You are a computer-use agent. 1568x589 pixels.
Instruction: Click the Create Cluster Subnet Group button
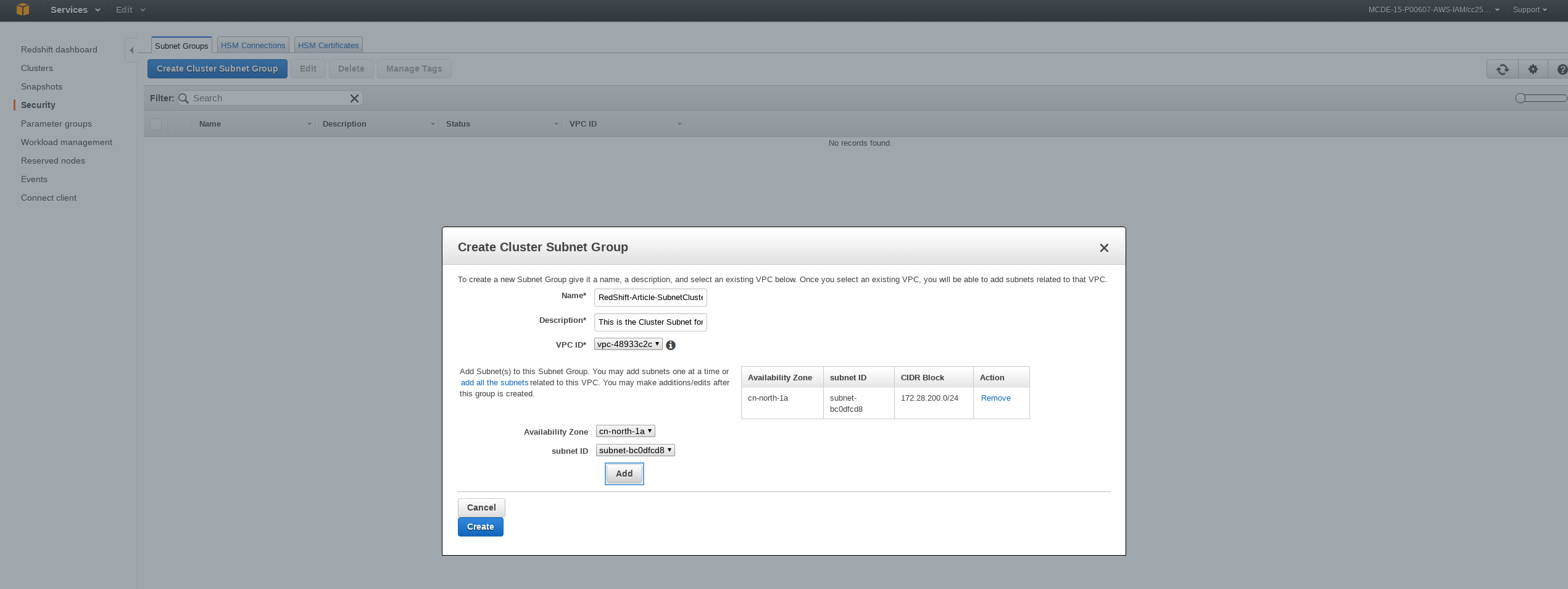click(x=217, y=69)
